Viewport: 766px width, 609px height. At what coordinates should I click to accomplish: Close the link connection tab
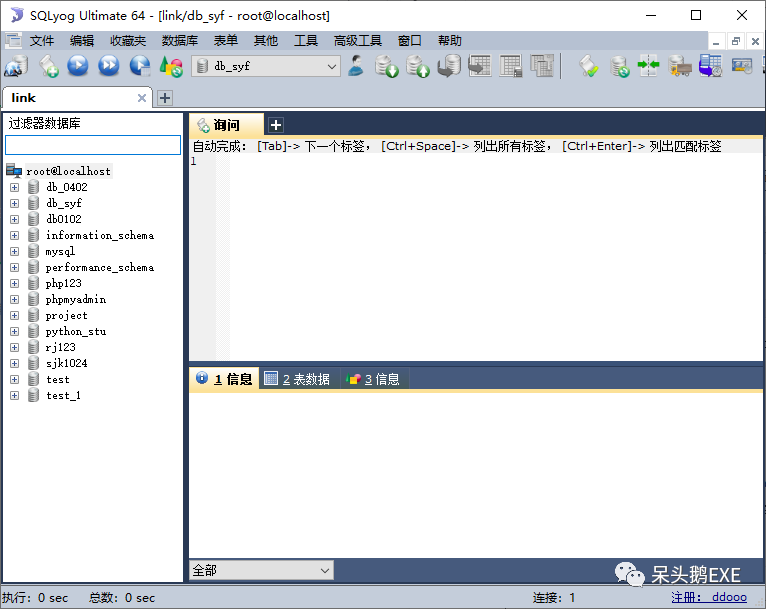[142, 98]
